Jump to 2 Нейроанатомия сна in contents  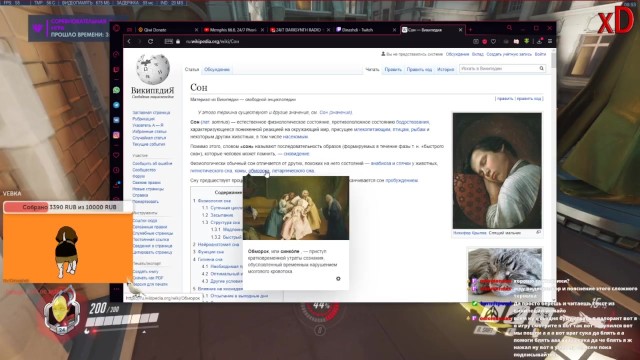[x=216, y=244]
